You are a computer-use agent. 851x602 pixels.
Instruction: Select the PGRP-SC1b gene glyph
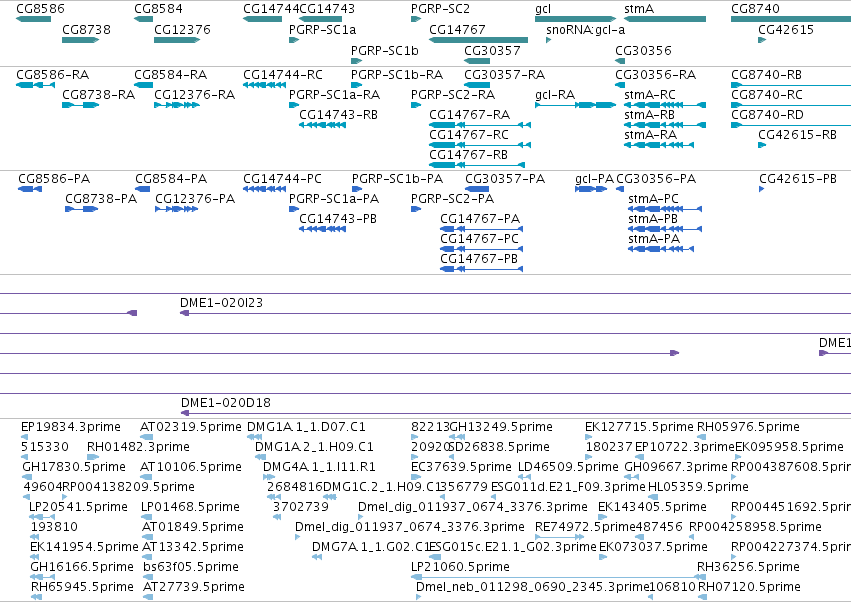tap(356, 61)
